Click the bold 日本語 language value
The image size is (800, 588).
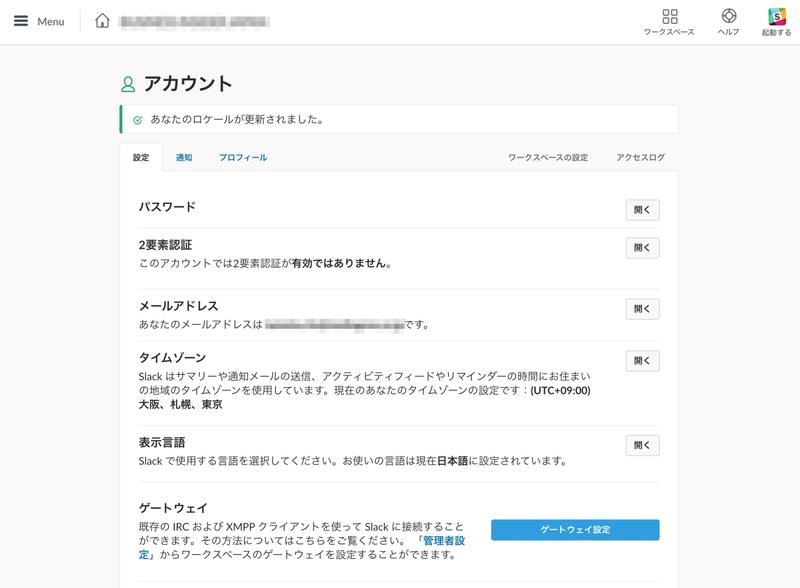point(452,461)
